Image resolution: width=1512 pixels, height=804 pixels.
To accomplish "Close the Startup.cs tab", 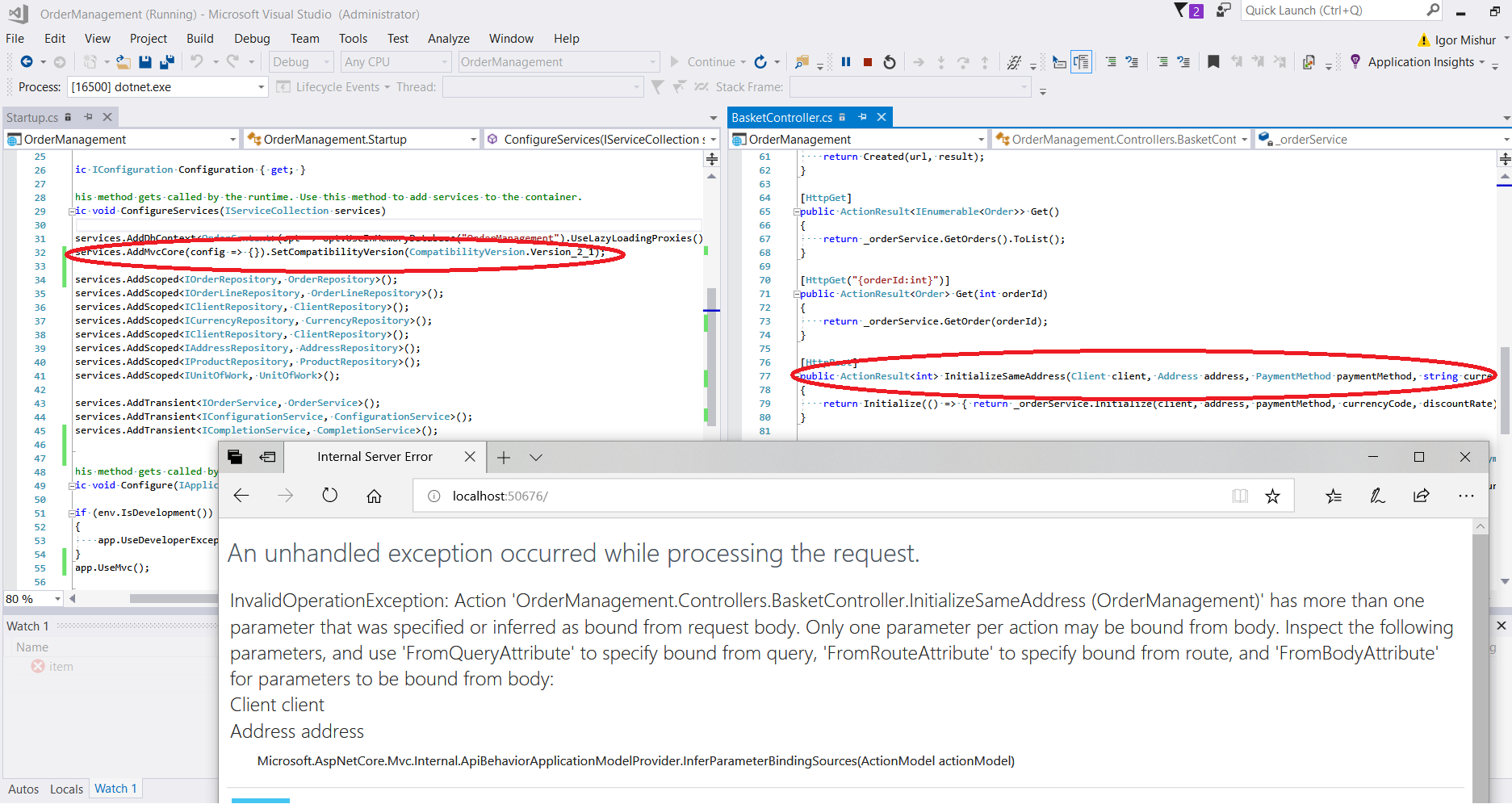I will coord(107,118).
